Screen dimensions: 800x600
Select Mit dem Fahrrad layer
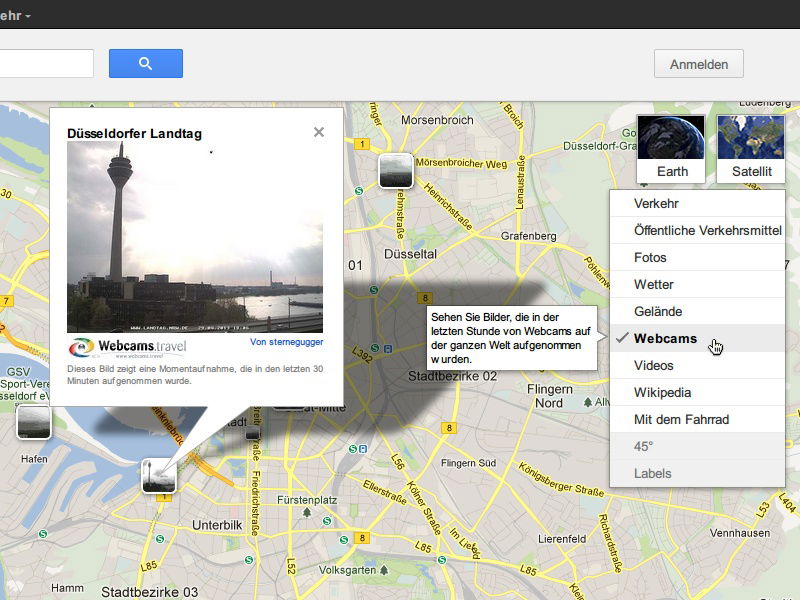697,419
